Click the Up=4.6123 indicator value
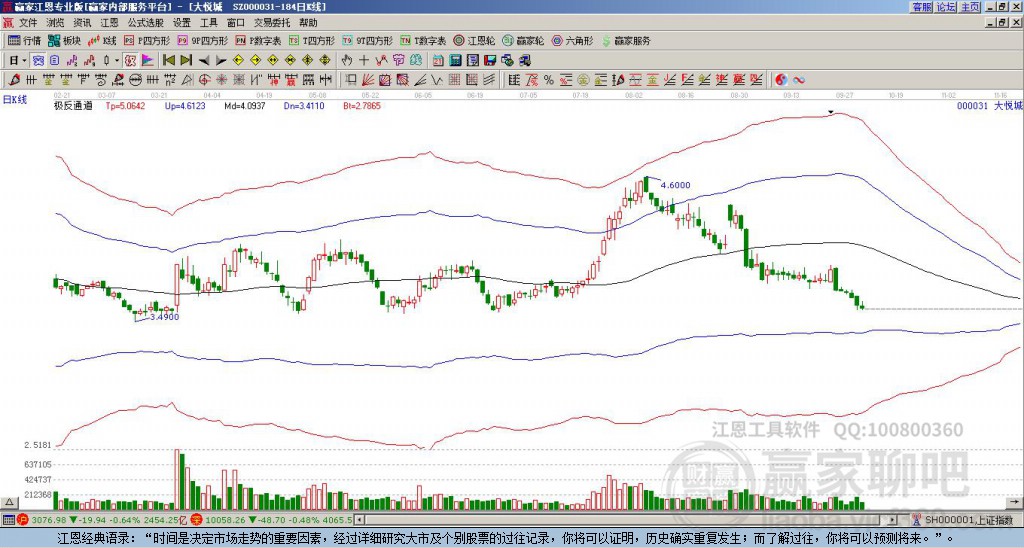1024x548 pixels. point(185,105)
